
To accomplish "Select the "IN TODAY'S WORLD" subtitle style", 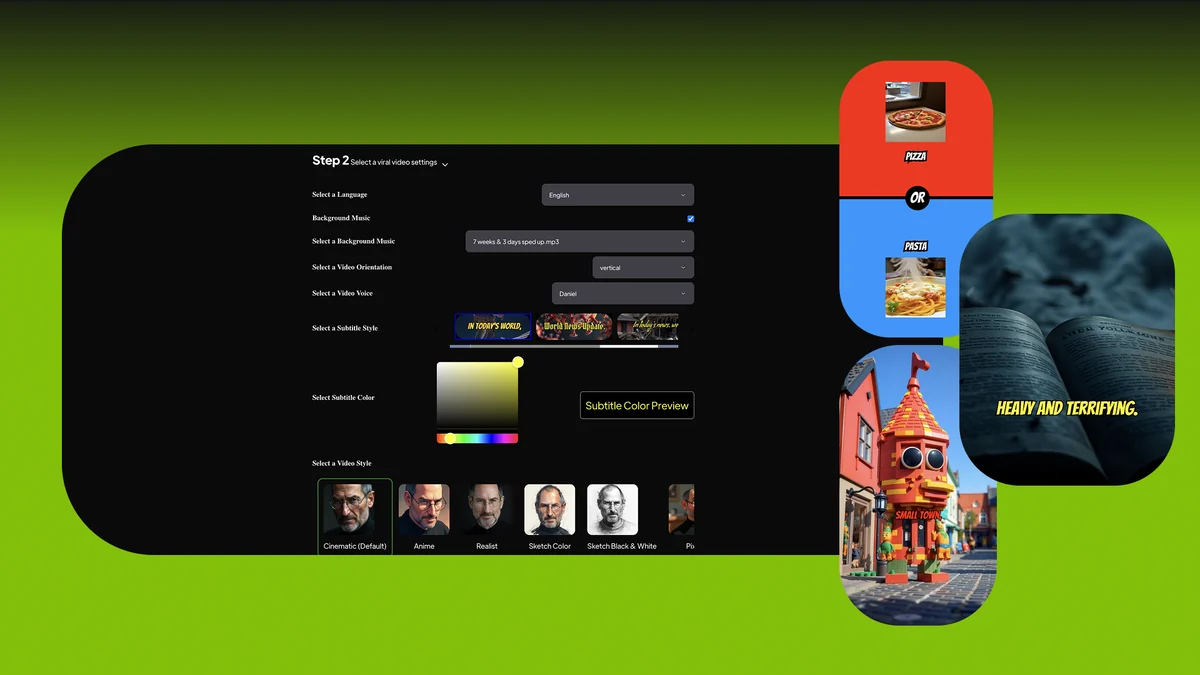I will pyautogui.click(x=493, y=327).
